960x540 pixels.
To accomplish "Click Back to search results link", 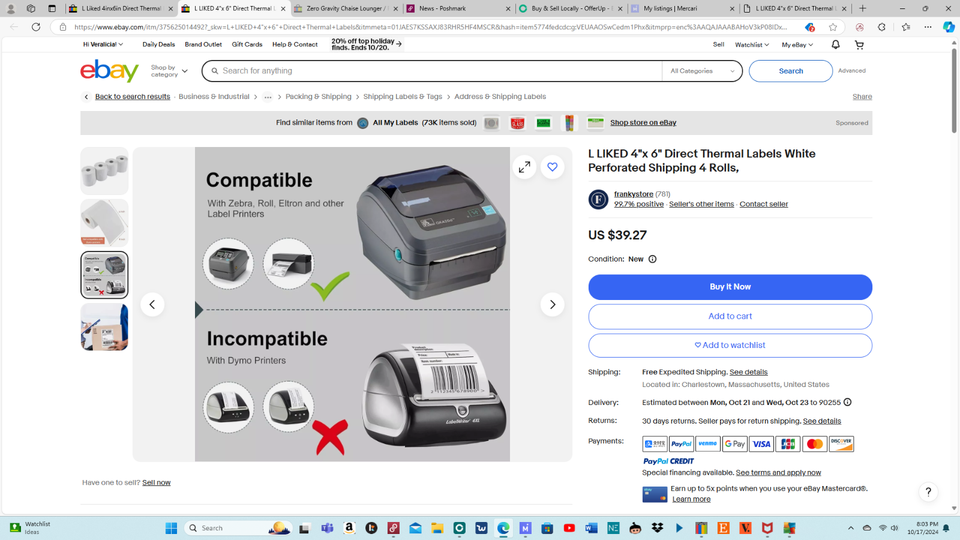I will (132, 97).
